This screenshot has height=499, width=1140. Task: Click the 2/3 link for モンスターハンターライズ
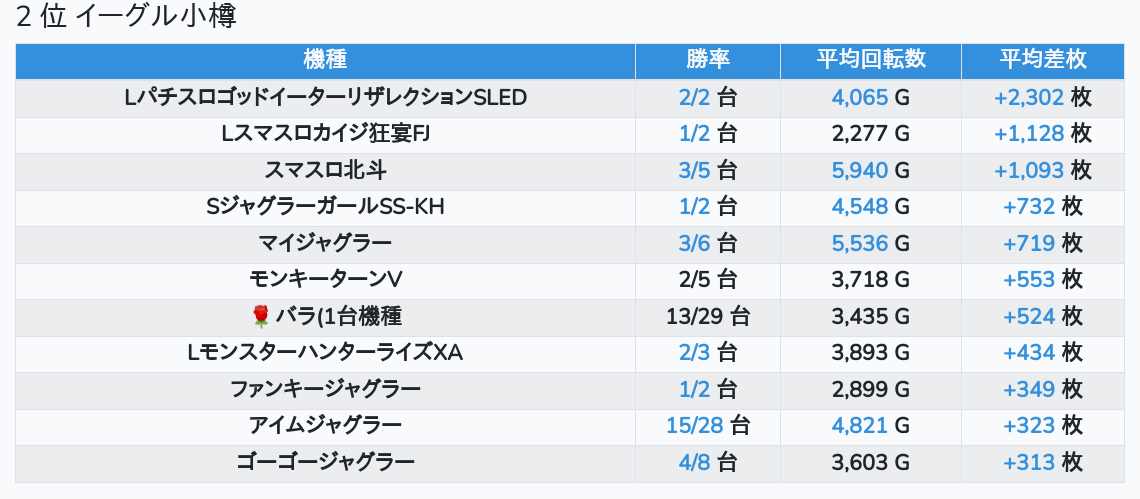[x=694, y=353]
